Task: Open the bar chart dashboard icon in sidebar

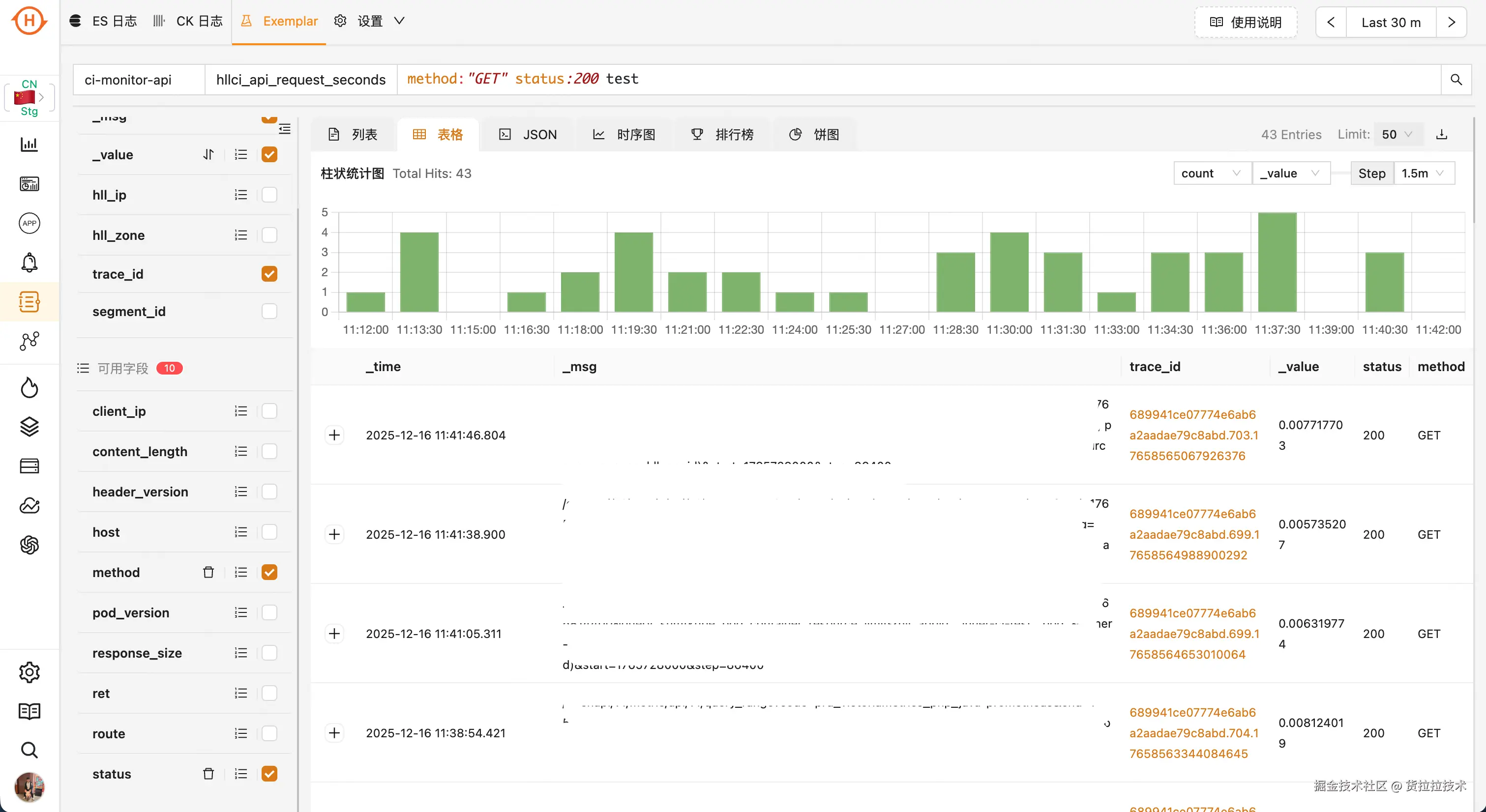Action: pyautogui.click(x=29, y=144)
